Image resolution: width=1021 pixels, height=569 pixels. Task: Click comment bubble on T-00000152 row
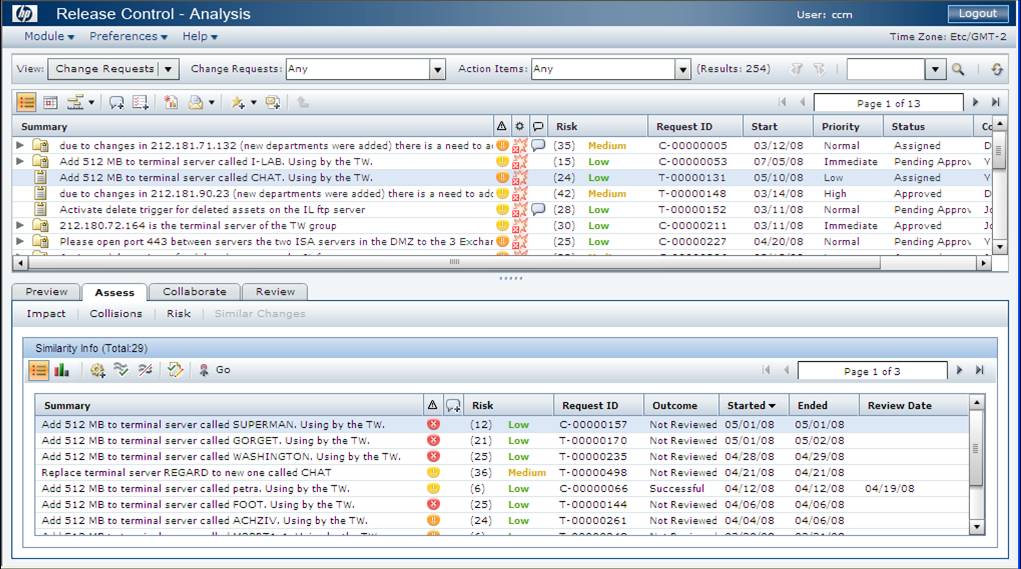(538, 209)
